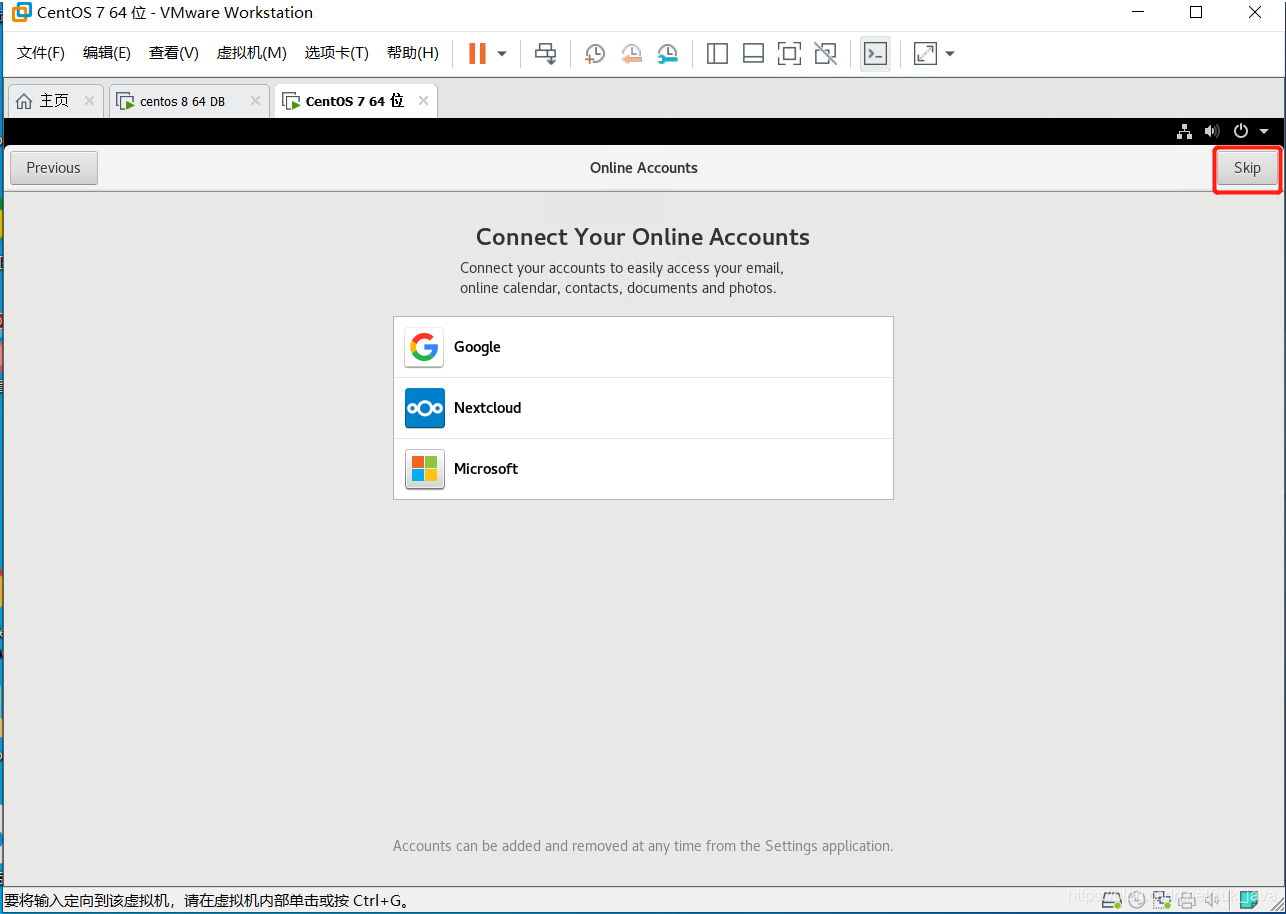Toggle the console view icon

click(x=875, y=53)
